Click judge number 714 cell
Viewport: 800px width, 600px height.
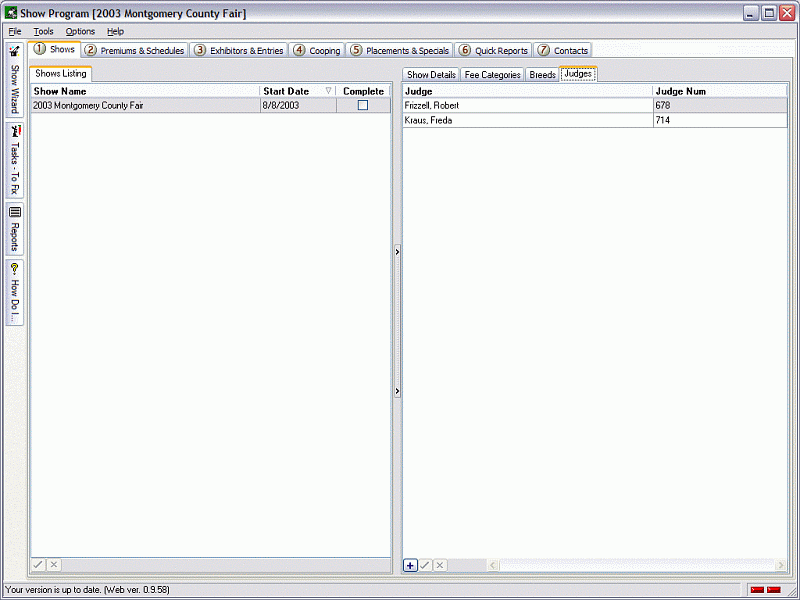click(720, 120)
